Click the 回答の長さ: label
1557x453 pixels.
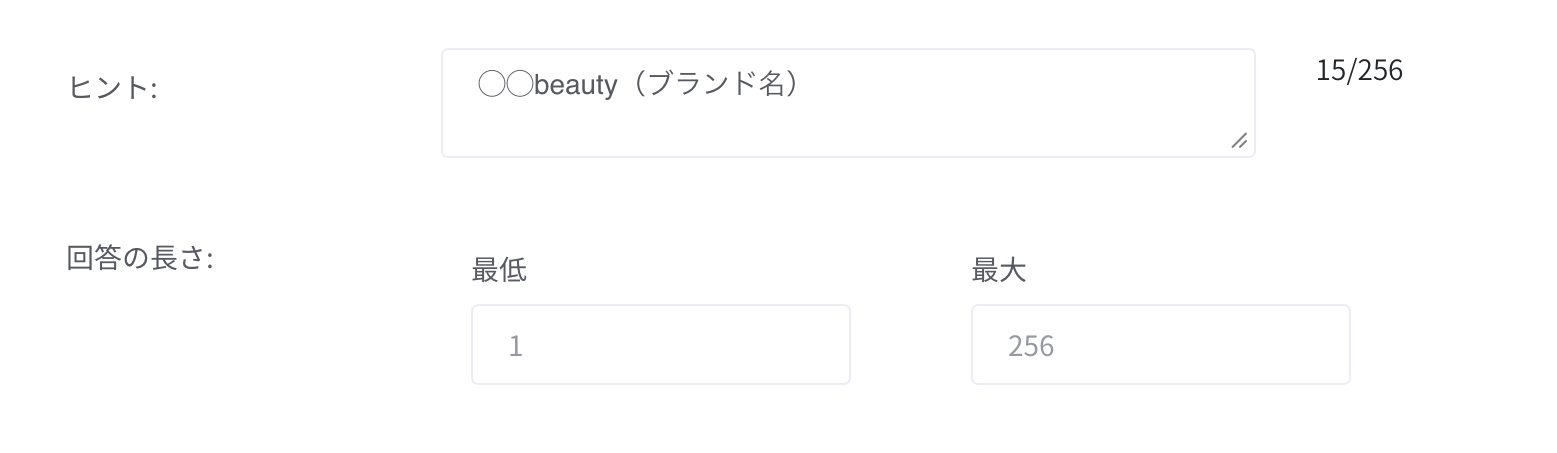pyautogui.click(x=140, y=258)
